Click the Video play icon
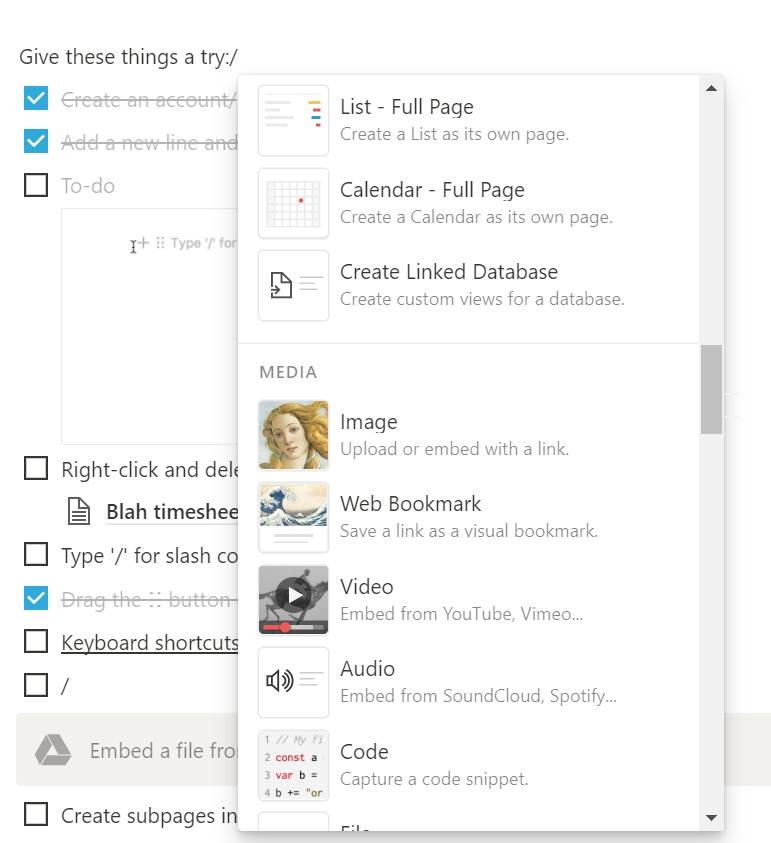 pyautogui.click(x=293, y=599)
